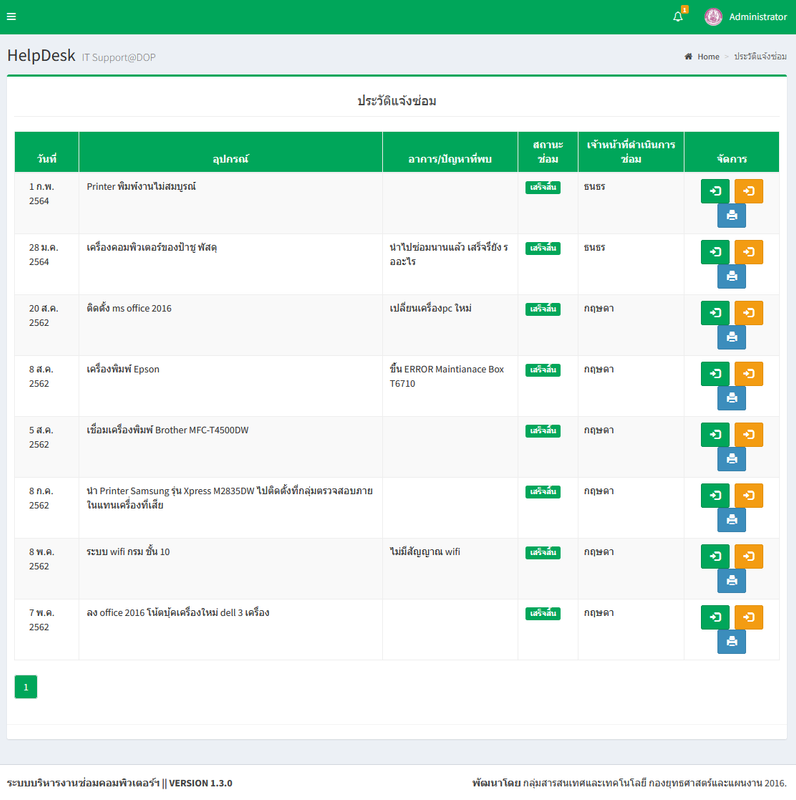Select page 1 in pagination

tap(25, 686)
